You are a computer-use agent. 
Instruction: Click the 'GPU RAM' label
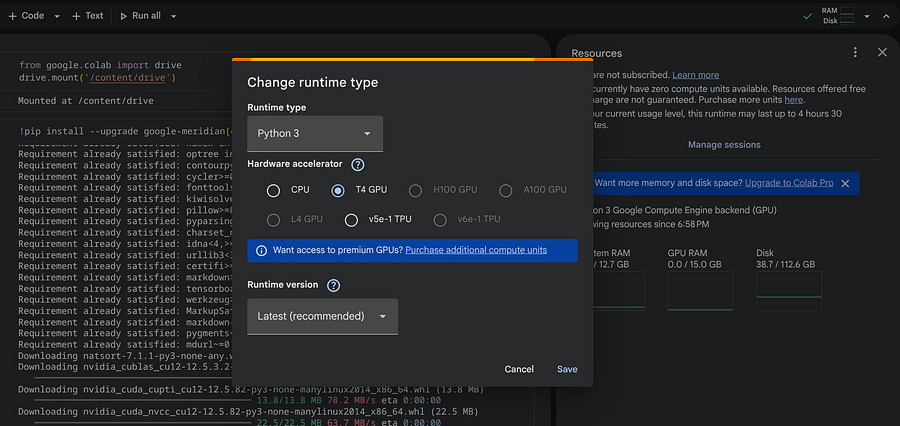click(688, 253)
